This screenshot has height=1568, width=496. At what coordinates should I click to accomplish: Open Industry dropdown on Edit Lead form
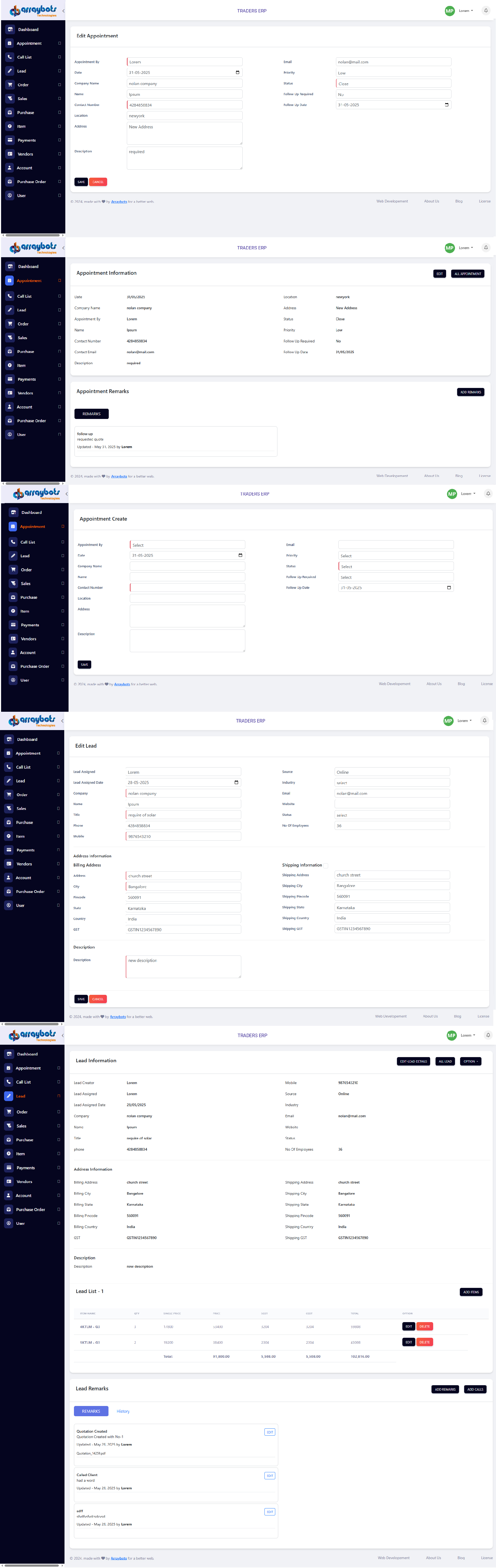[392, 783]
